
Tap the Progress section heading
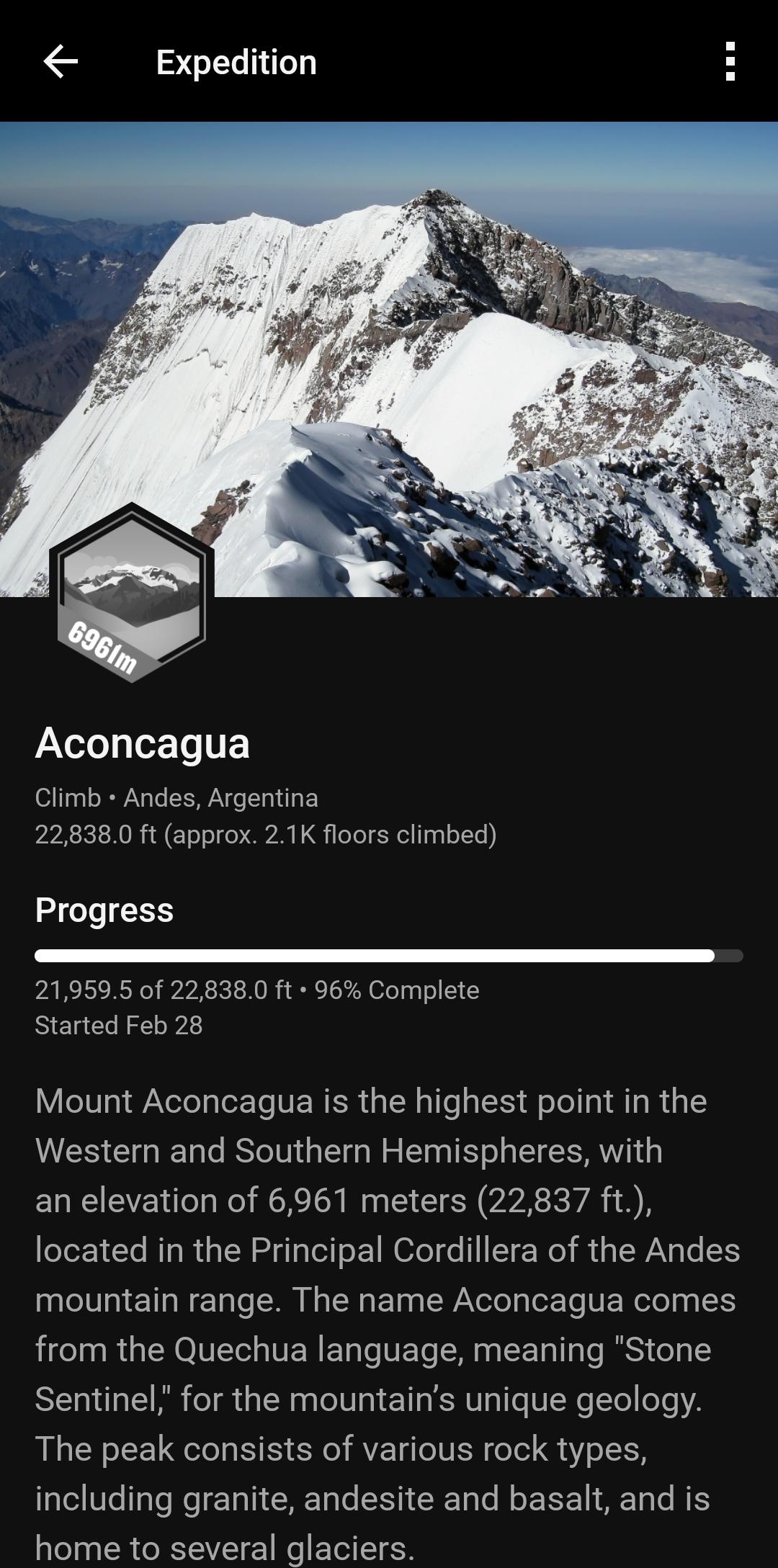pyautogui.click(x=104, y=910)
